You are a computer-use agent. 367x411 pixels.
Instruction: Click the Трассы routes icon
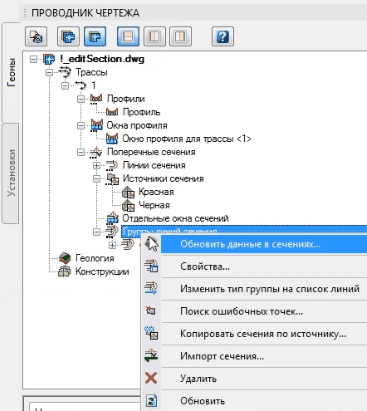pos(65,72)
